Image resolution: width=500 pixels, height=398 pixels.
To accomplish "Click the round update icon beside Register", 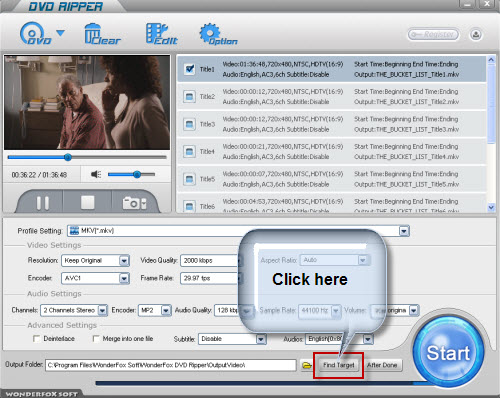I will [476, 35].
